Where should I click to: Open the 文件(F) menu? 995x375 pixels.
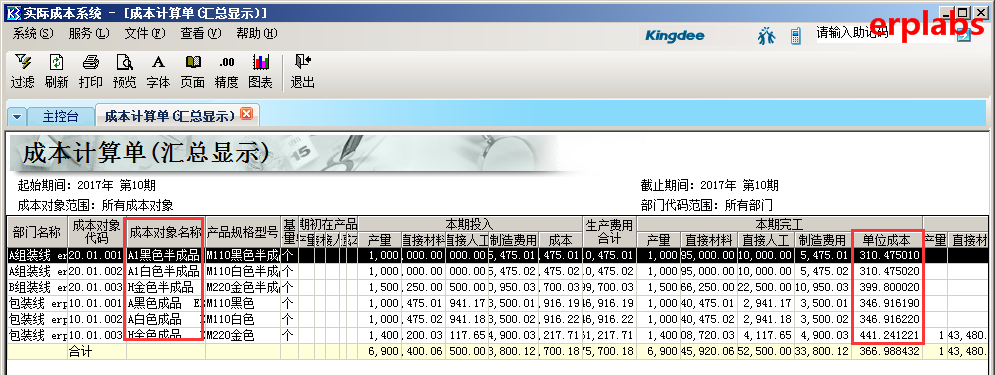[145, 34]
